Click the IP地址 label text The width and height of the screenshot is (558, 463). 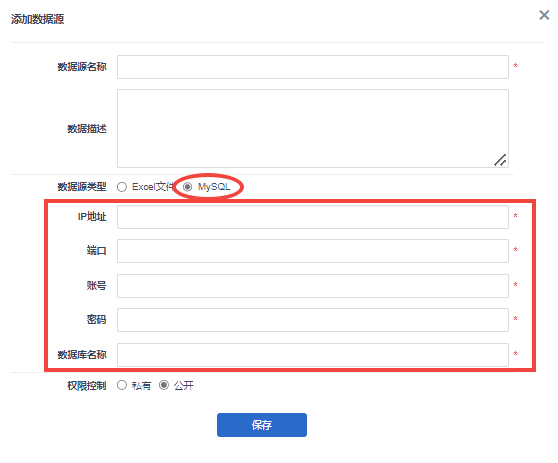coord(92,216)
